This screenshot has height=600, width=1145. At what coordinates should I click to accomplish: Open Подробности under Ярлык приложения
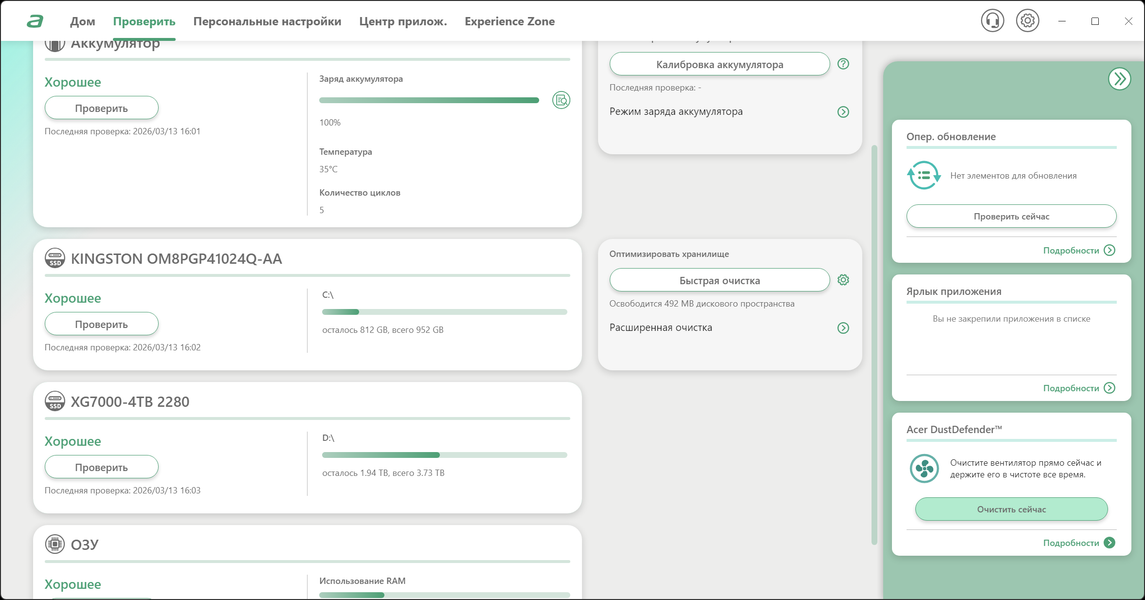(x=1079, y=388)
